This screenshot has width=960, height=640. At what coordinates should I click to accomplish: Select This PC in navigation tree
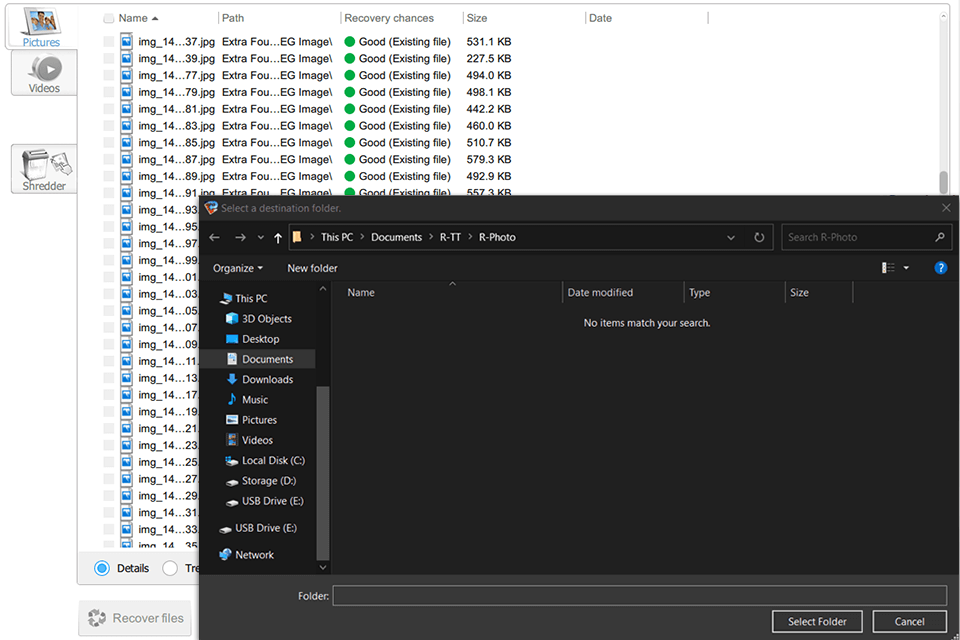[x=251, y=298]
